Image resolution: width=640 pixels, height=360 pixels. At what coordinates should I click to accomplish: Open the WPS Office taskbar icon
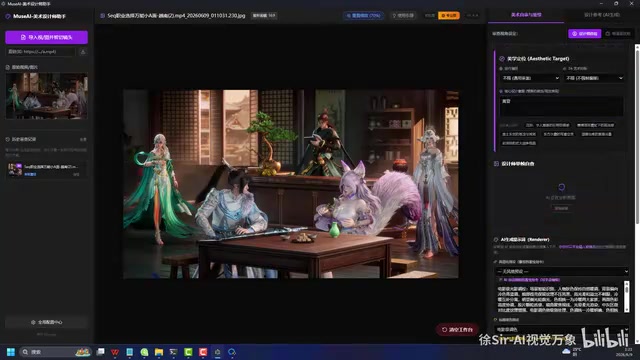coord(115,352)
